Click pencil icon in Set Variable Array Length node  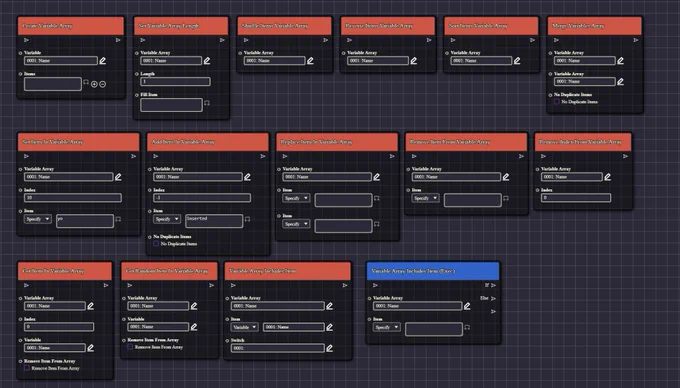click(207, 61)
